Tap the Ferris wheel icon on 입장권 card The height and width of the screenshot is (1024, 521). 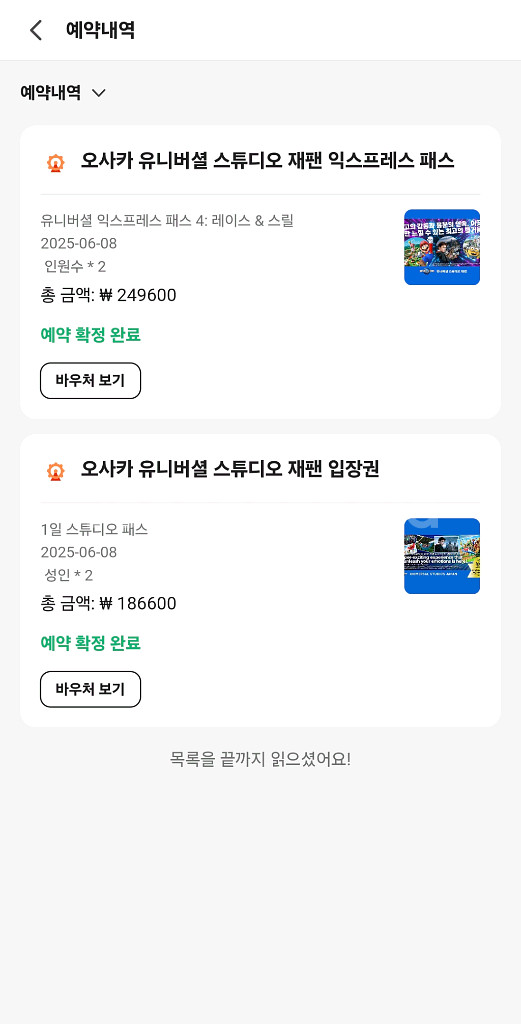point(56,470)
